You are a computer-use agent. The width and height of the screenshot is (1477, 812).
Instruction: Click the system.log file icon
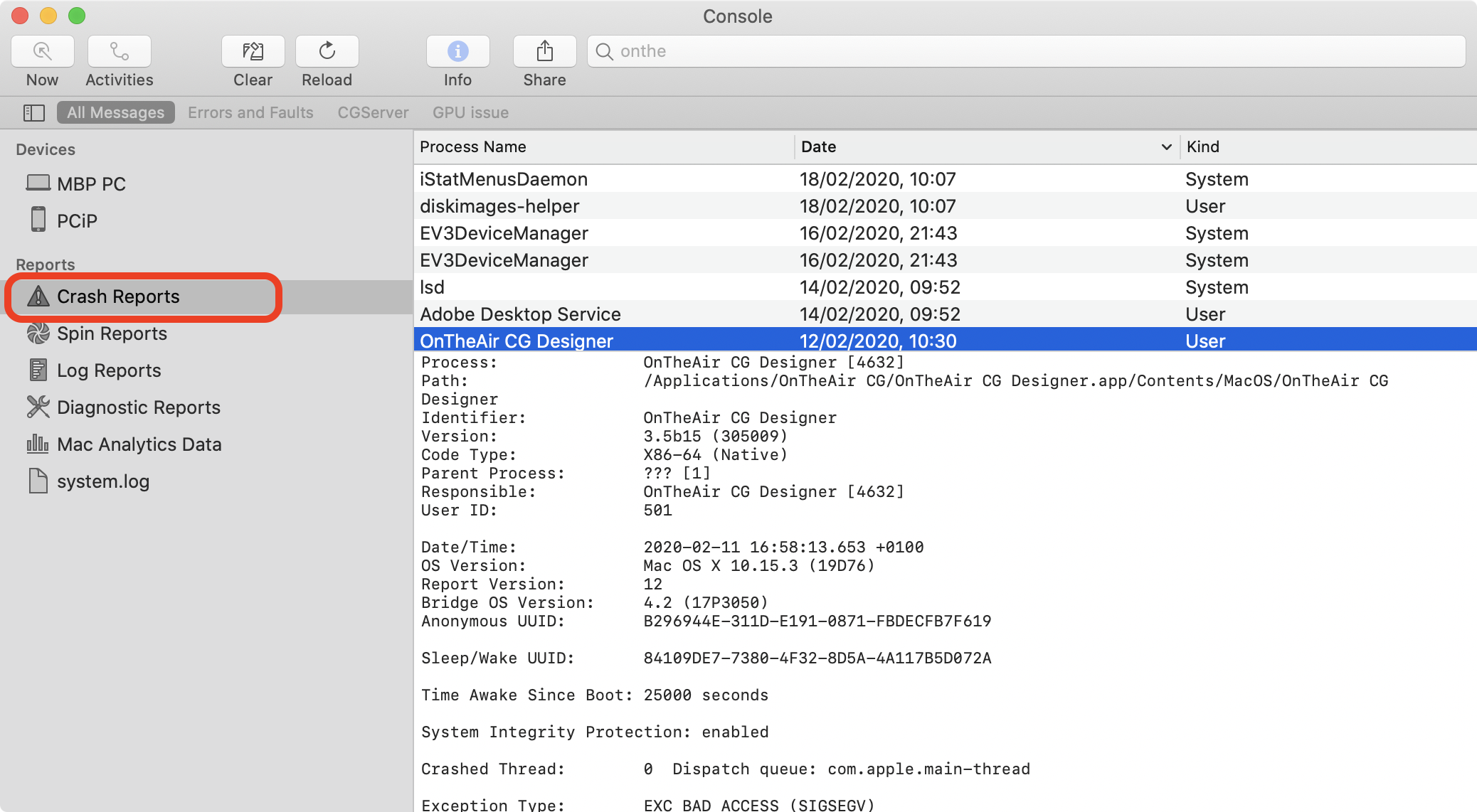tap(38, 481)
